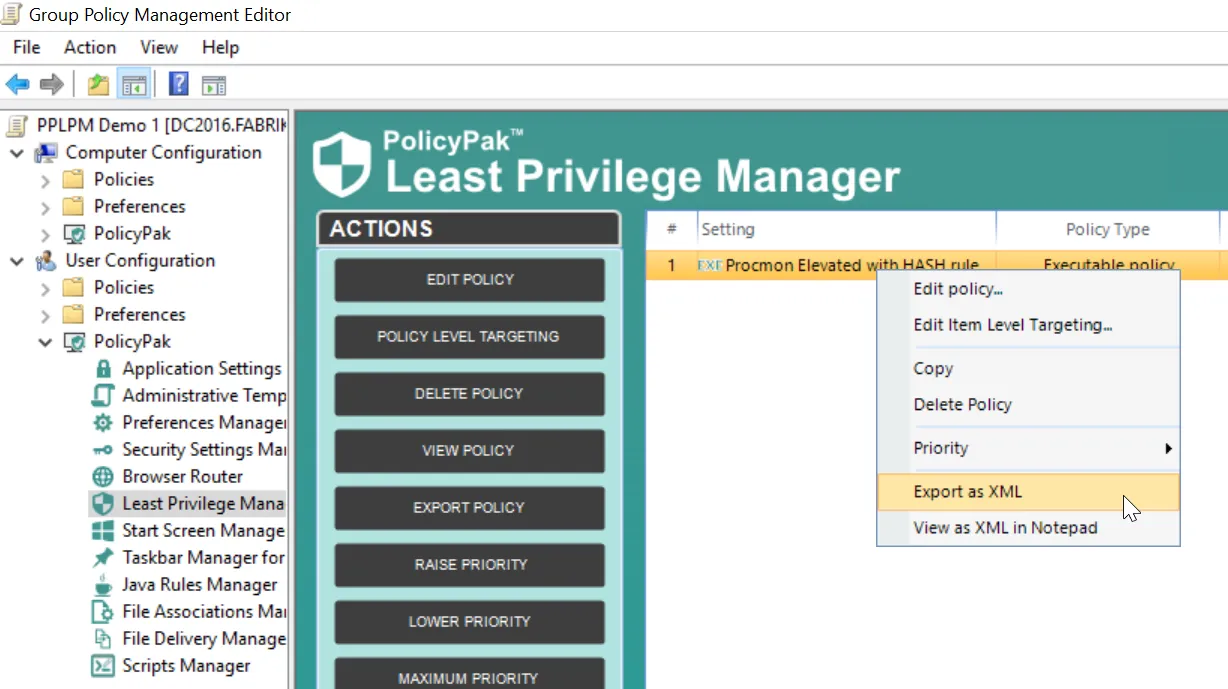This screenshot has width=1228, height=689.
Task: Click the Show/Hide Action Pane toolbar icon
Action: (213, 85)
